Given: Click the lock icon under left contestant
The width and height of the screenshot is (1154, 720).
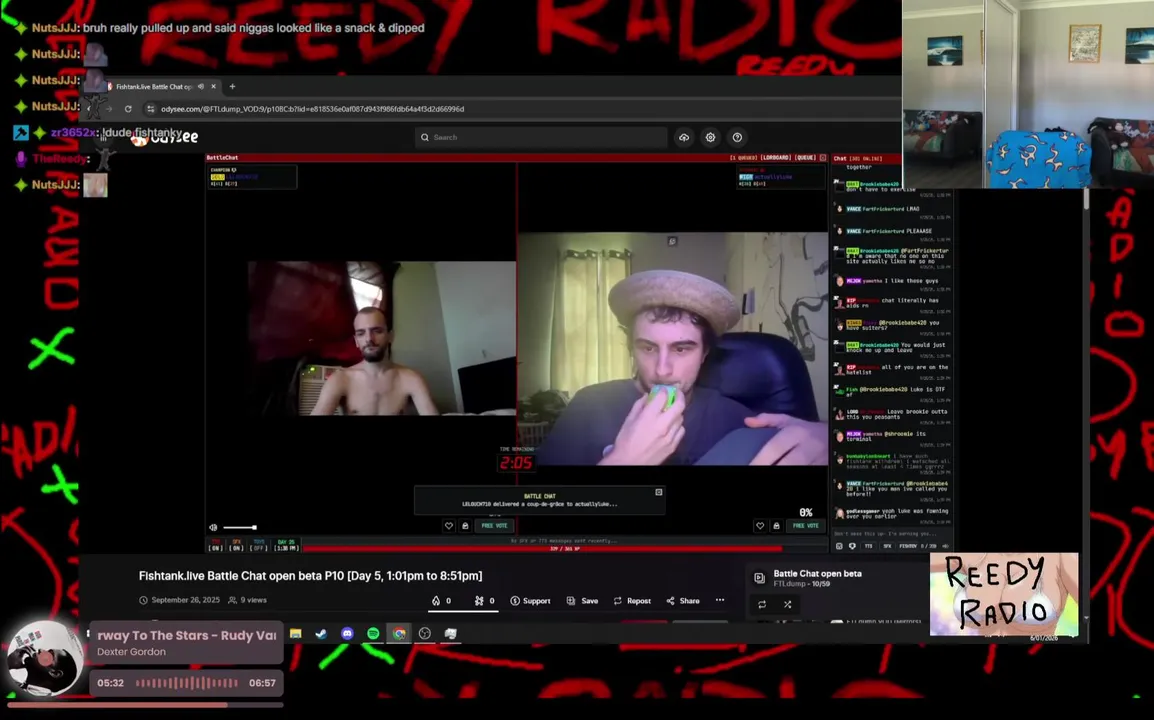Looking at the screenshot, I should pyautogui.click(x=465, y=526).
